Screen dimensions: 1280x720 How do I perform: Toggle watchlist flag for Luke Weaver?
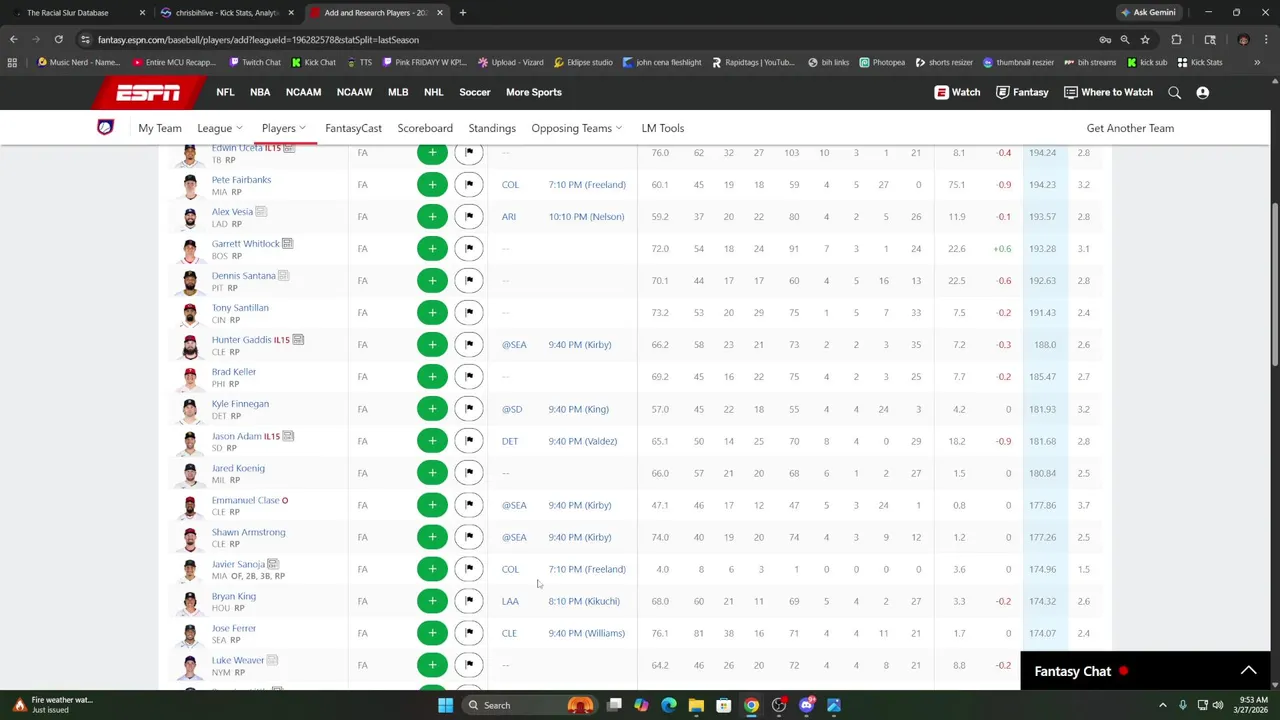(x=468, y=665)
